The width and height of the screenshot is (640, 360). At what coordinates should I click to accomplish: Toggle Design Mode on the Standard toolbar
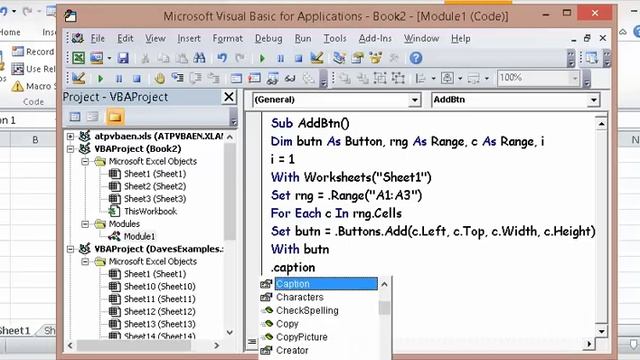[x=317, y=58]
